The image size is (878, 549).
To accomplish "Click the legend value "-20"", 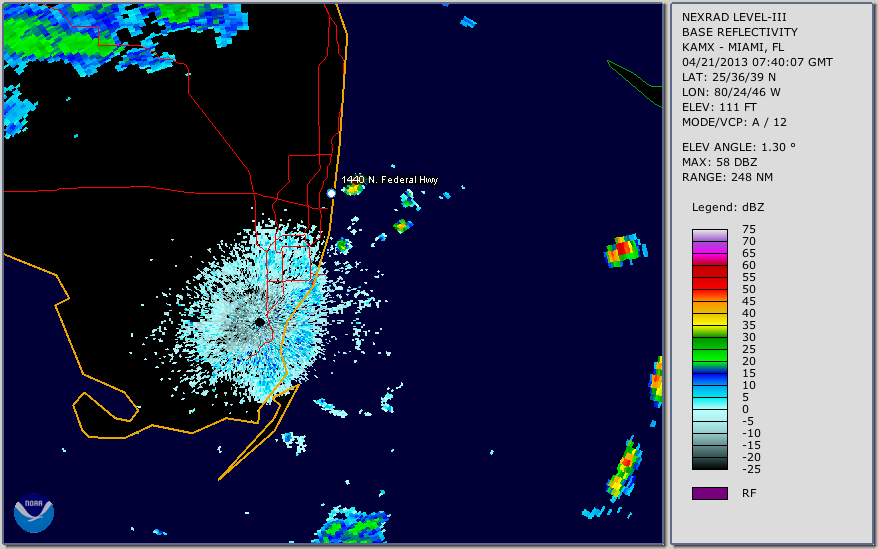I will pos(751,457).
